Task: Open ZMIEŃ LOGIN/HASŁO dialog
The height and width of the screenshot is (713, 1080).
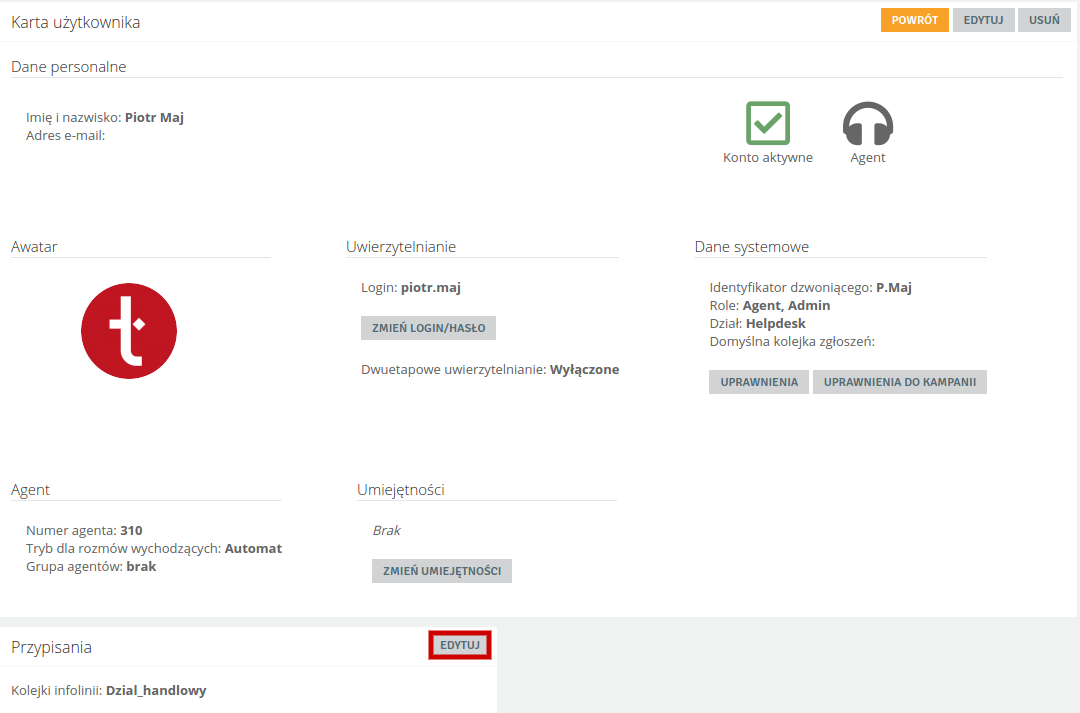Action: point(428,328)
